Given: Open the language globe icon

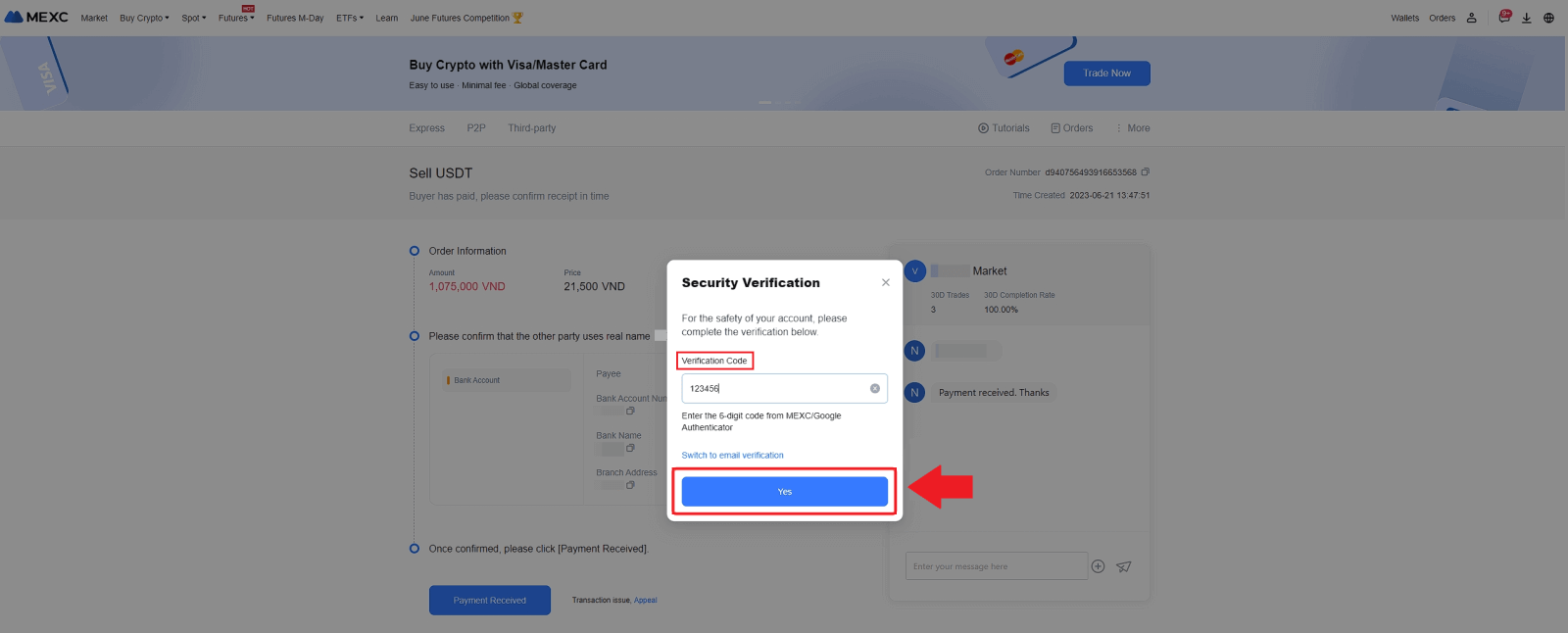Looking at the screenshot, I should [x=1548, y=18].
